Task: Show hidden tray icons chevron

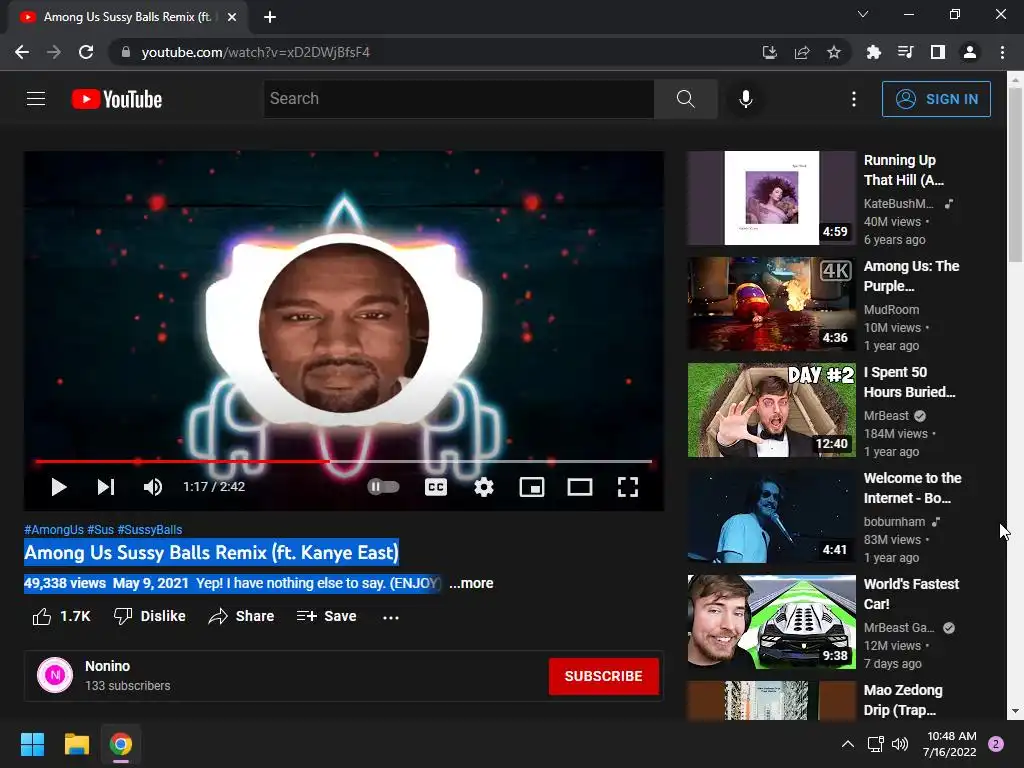Action: pos(848,744)
